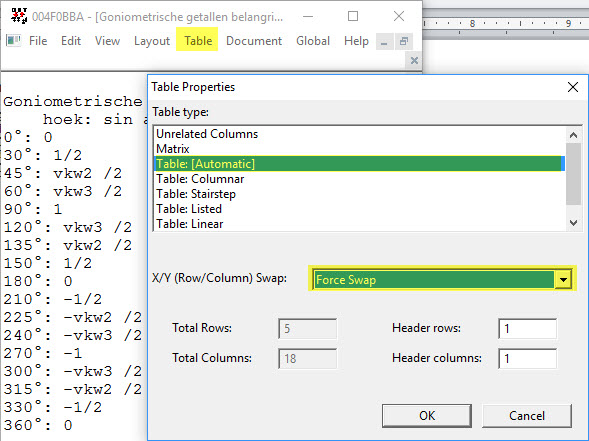Viewport: 589px width, 441px height.
Task: Open the highlighted Table menu
Action: (x=197, y=39)
